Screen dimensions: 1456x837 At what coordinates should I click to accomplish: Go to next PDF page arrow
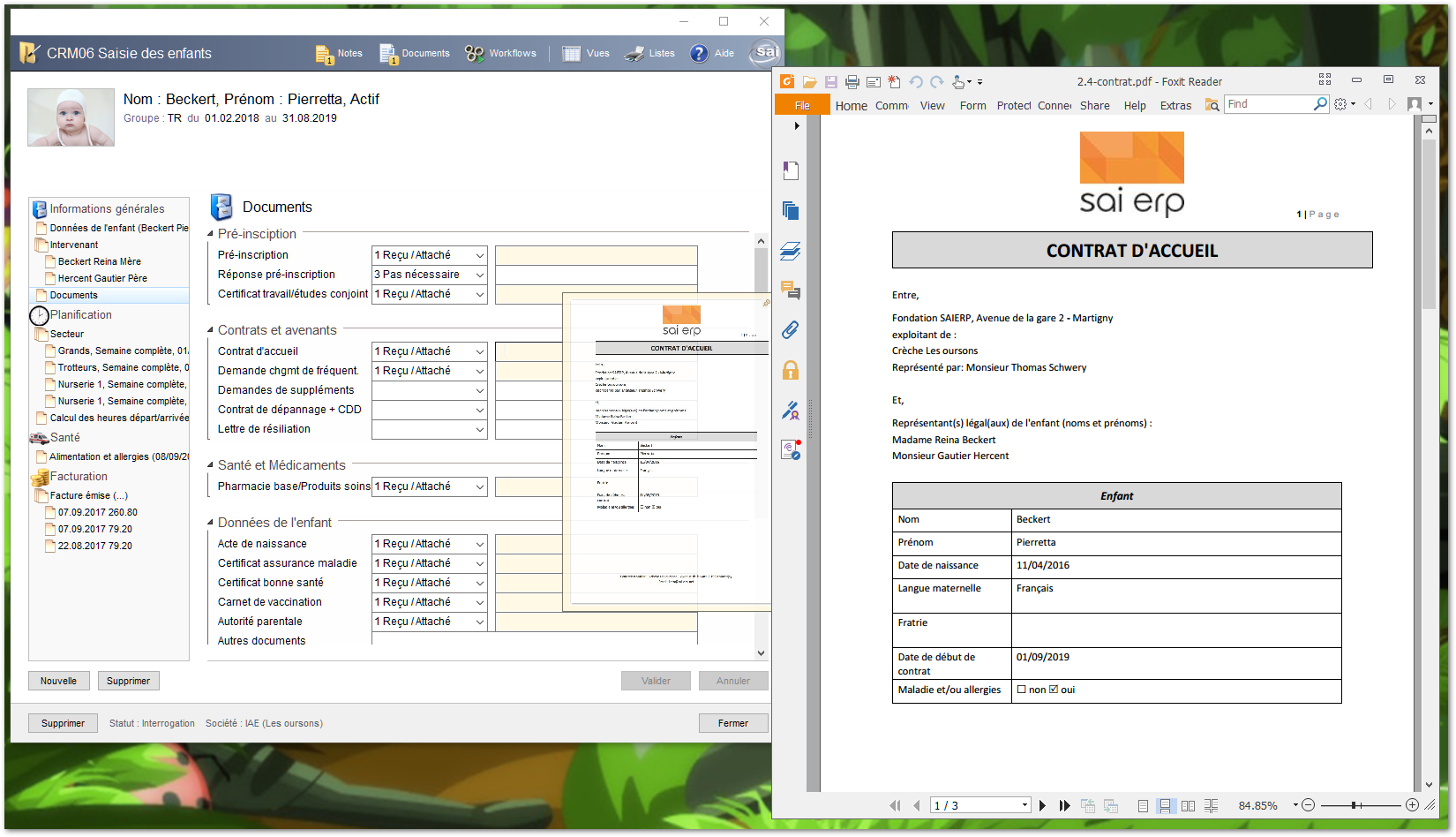pyautogui.click(x=1042, y=805)
